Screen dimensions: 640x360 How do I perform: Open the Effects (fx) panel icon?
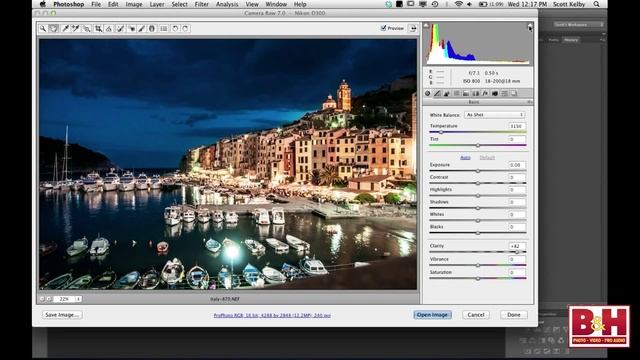(x=485, y=93)
